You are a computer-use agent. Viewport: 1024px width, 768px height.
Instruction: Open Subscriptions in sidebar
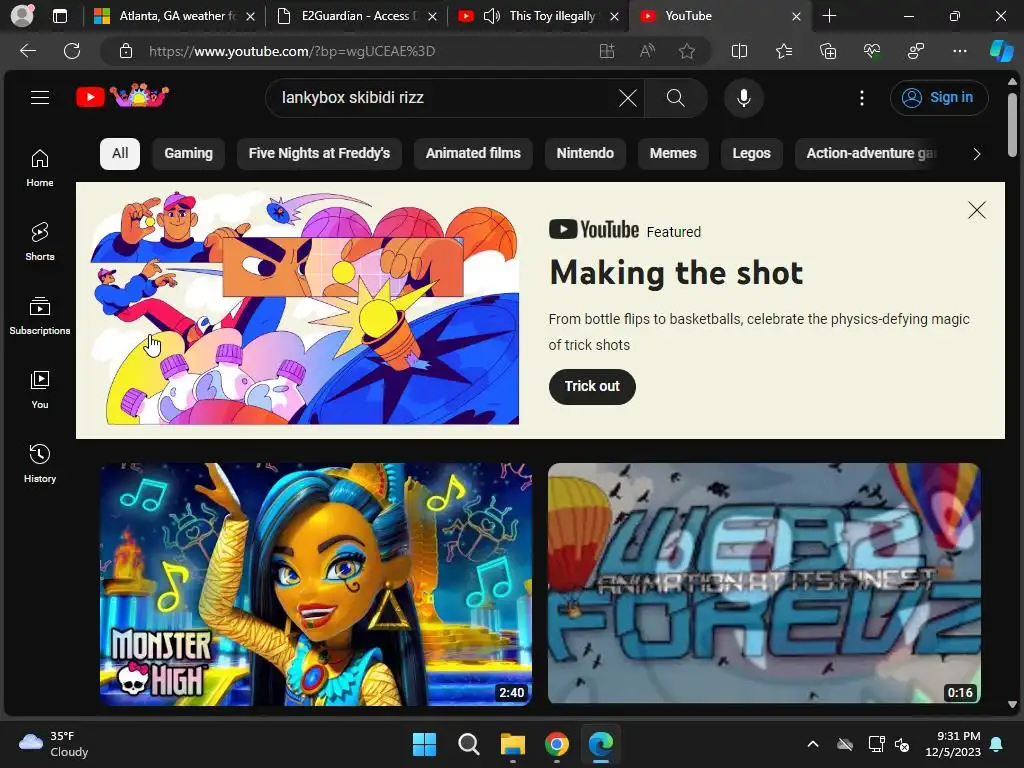(x=40, y=316)
